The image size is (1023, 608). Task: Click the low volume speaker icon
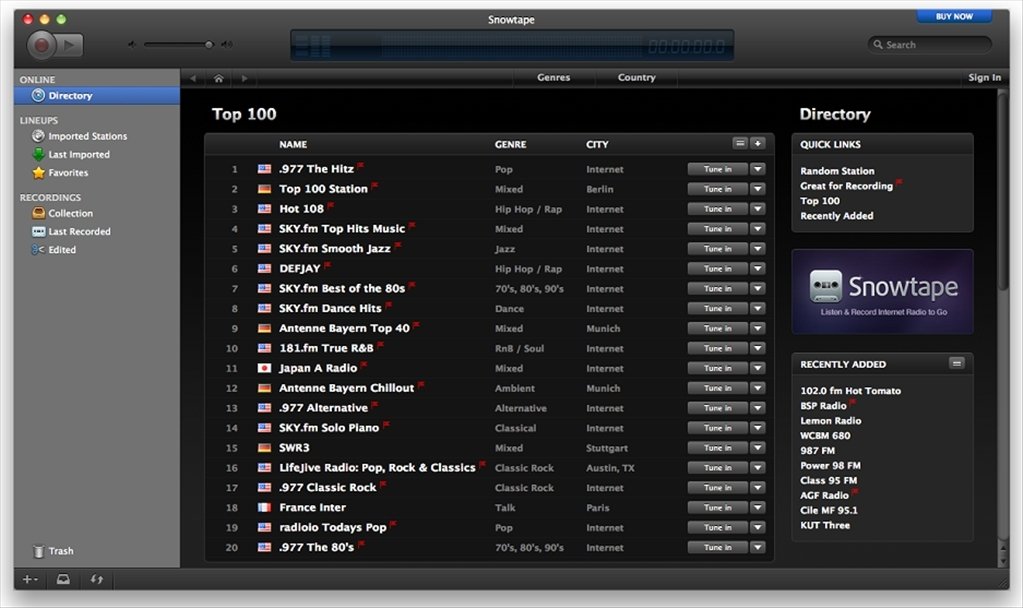[132, 44]
